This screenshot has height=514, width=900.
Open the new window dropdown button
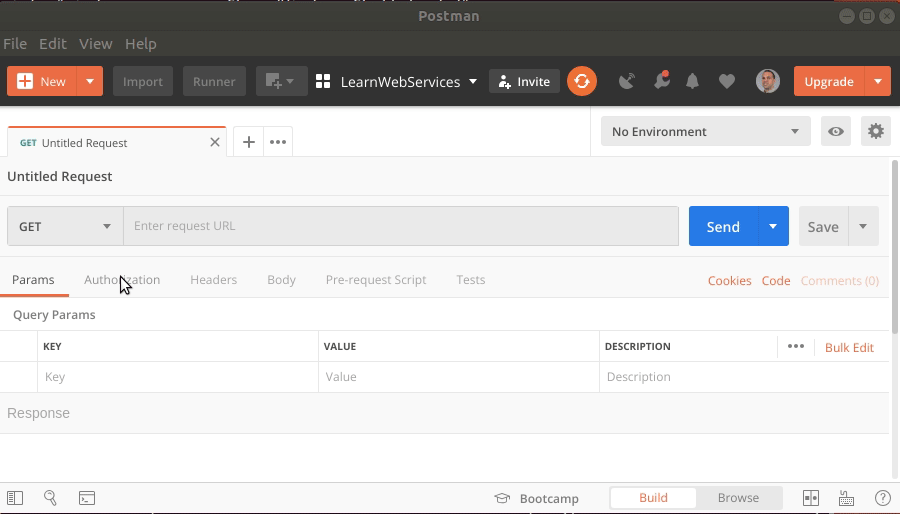(x=281, y=81)
